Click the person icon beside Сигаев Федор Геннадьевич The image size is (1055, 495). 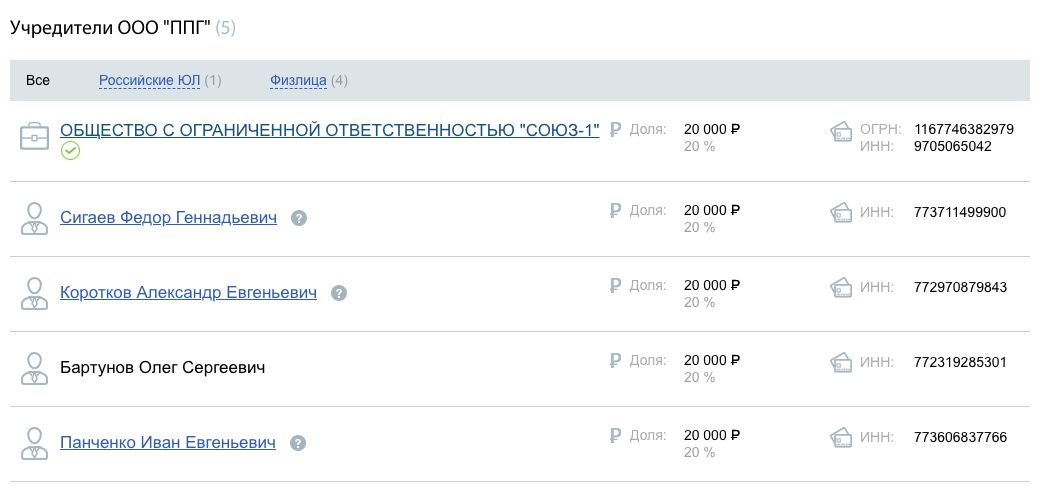[35, 218]
